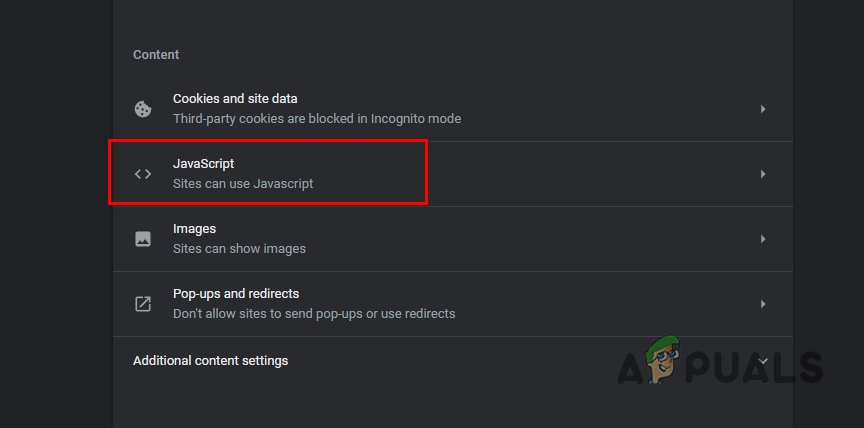
Task: Open Cookies and site data arrow
Action: 763,109
